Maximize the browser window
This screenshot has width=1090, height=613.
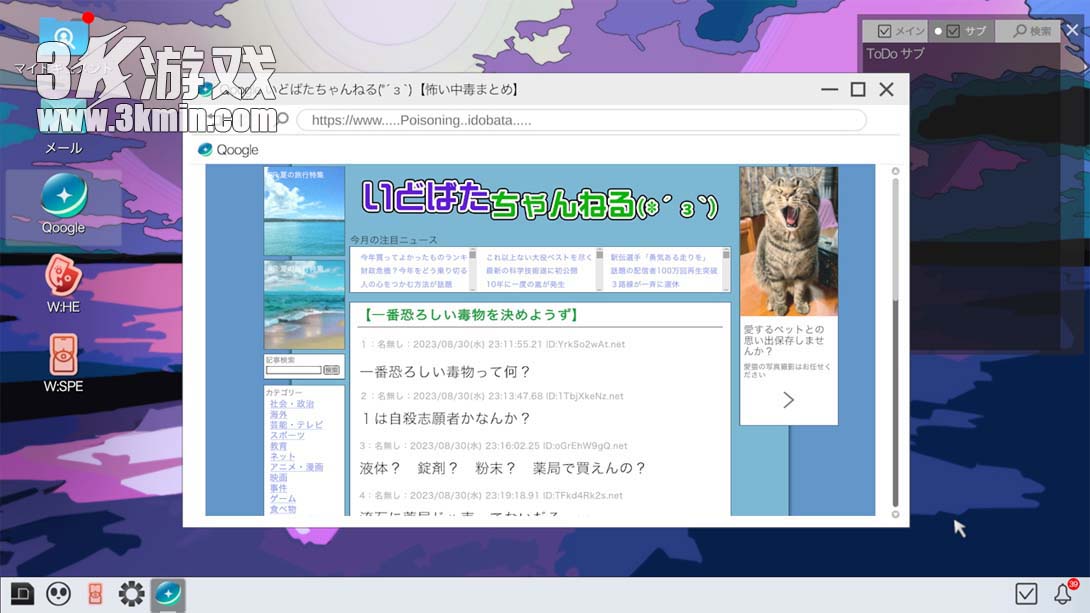coord(858,90)
